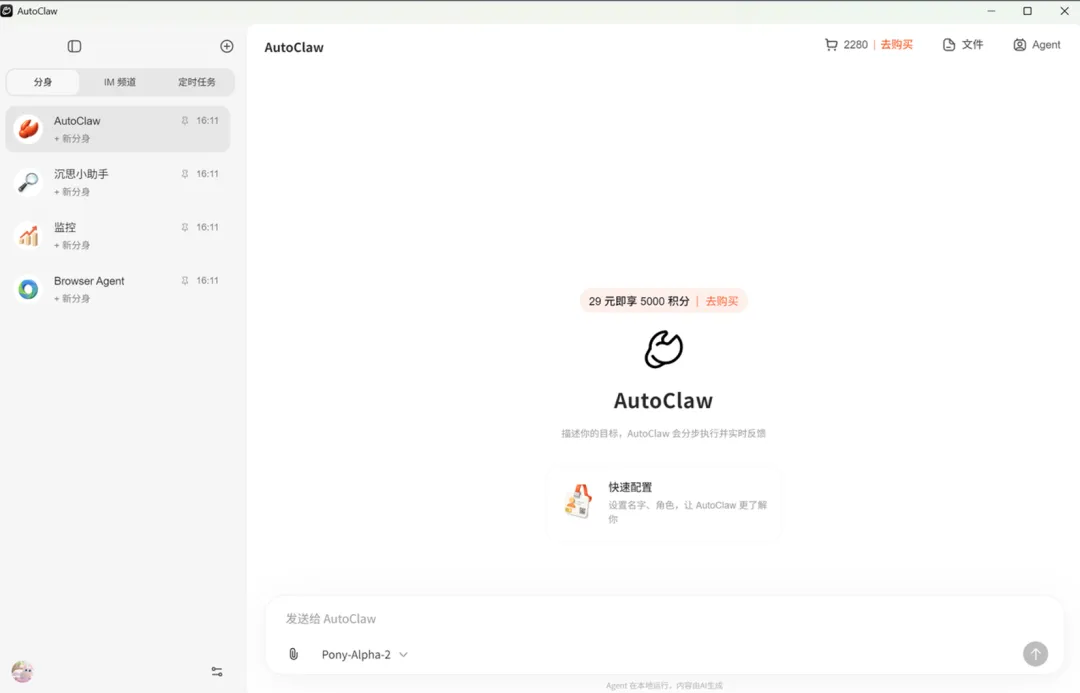This screenshot has height=693, width=1080.
Task: Add 新分身 under 沉思小助手
Action: [x=72, y=192]
